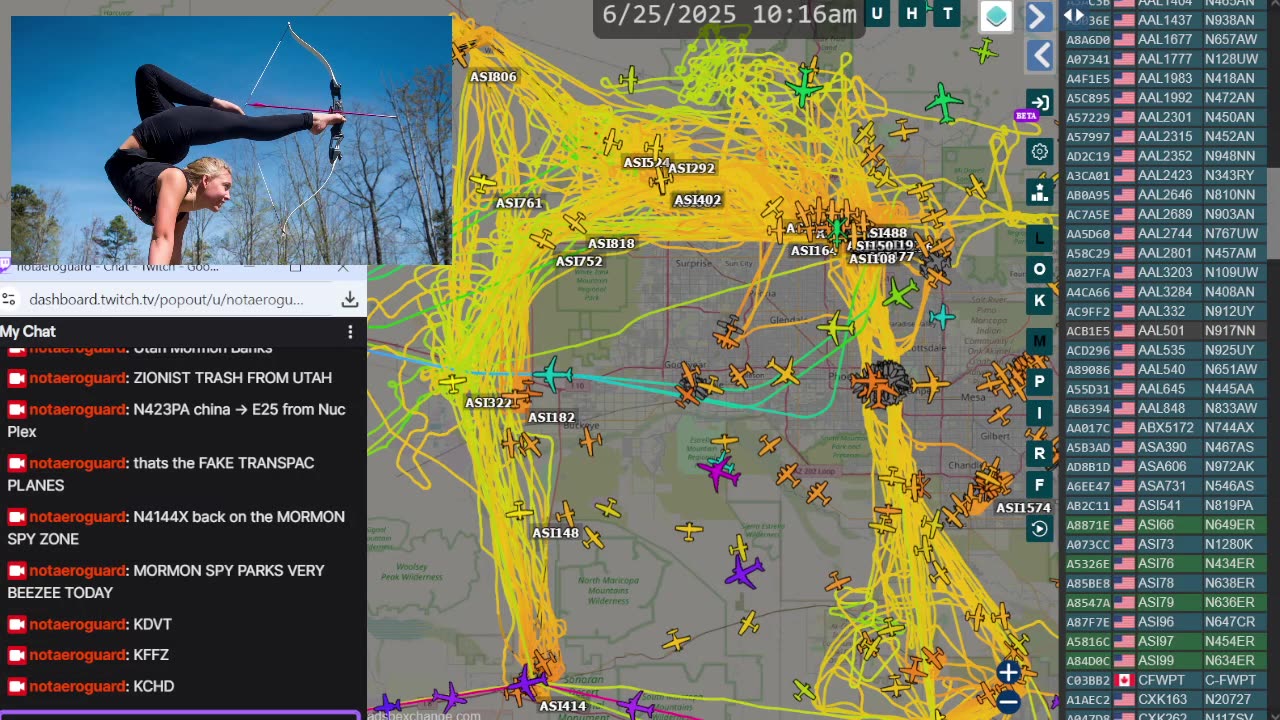Select ASA390 row in aircraft list
The width and height of the screenshot is (1280, 720).
pos(1165,447)
